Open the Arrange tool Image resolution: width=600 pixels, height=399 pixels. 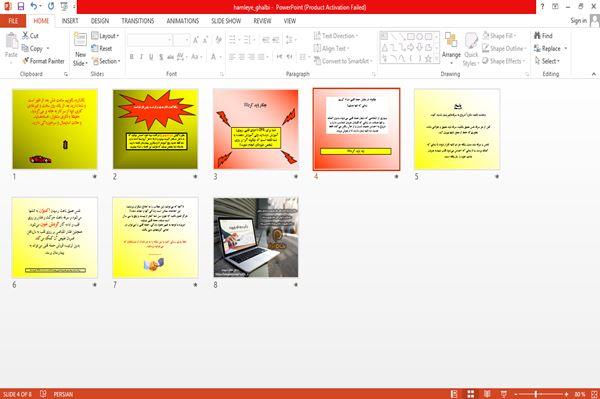tap(451, 49)
